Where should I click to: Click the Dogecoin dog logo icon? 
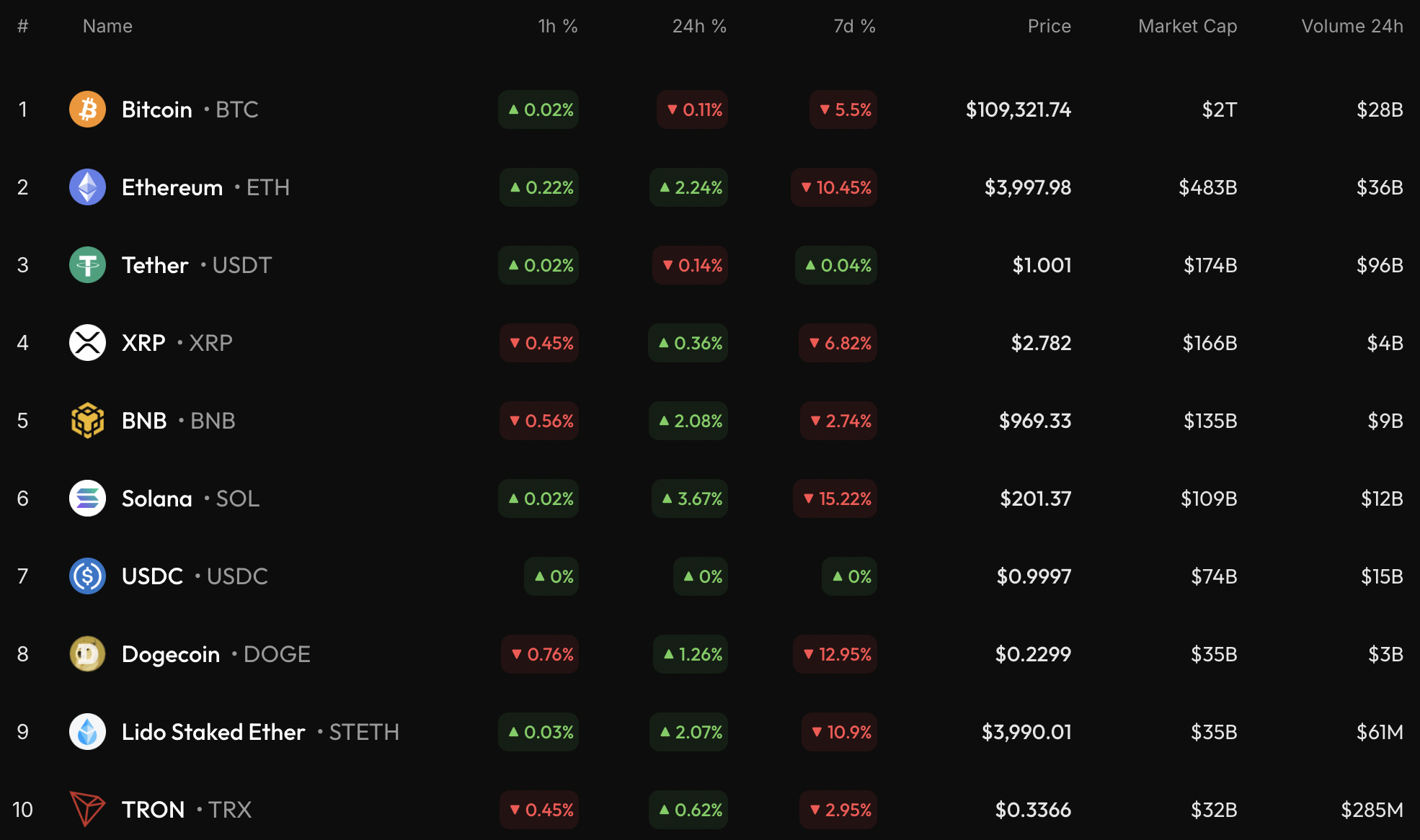[87, 654]
